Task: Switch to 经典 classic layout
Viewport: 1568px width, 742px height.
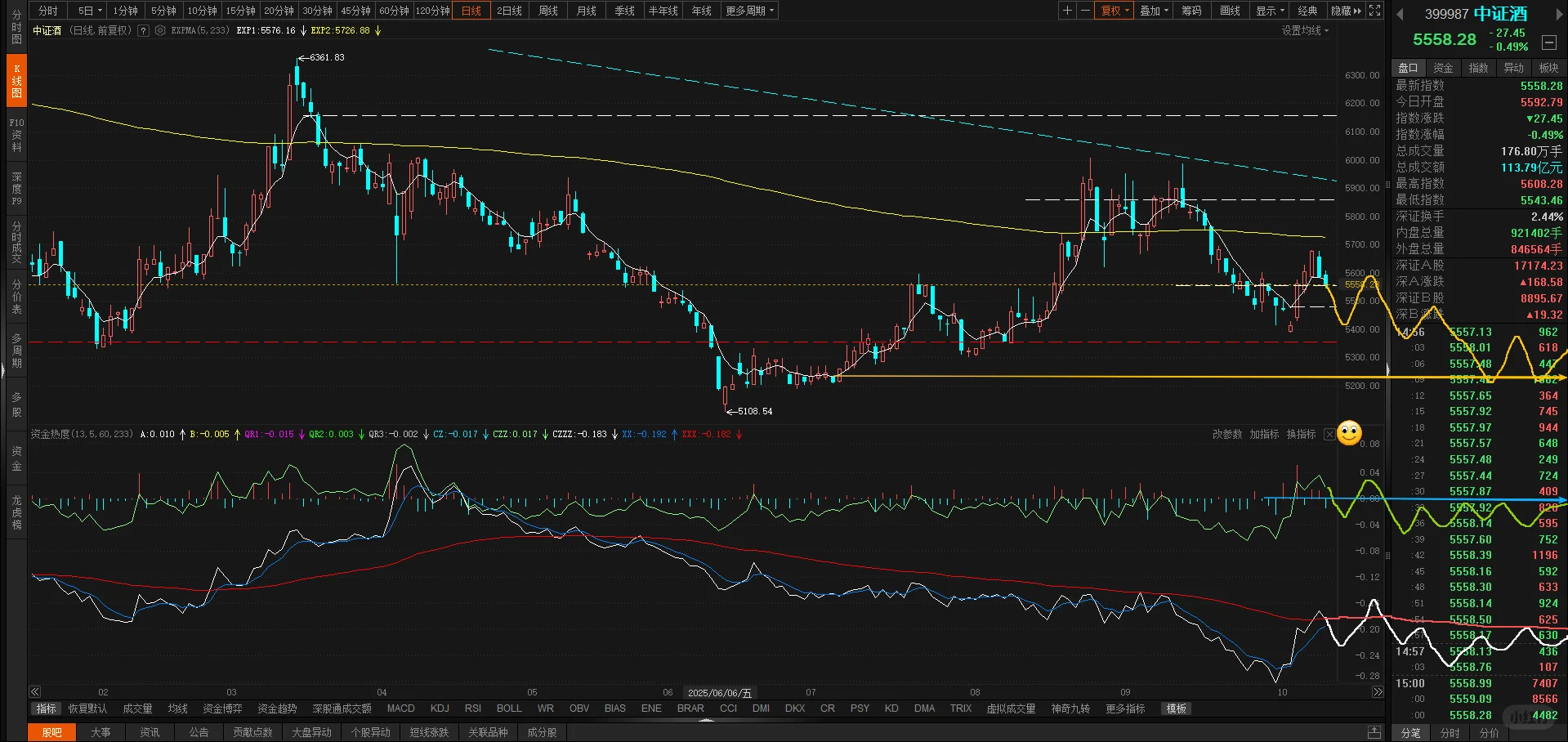Action: point(1307,11)
